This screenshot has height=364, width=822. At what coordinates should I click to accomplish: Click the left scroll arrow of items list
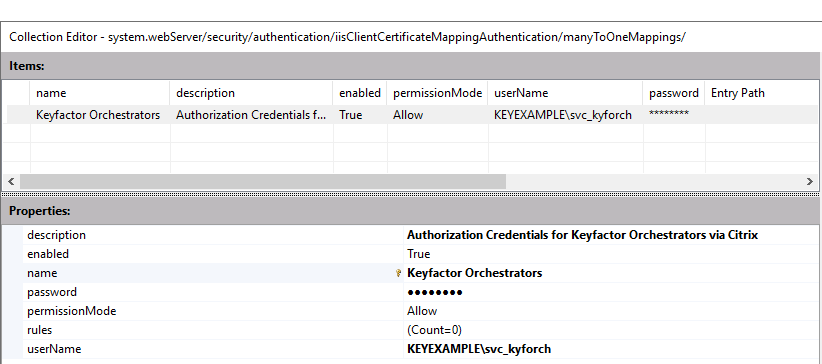(x=10, y=181)
